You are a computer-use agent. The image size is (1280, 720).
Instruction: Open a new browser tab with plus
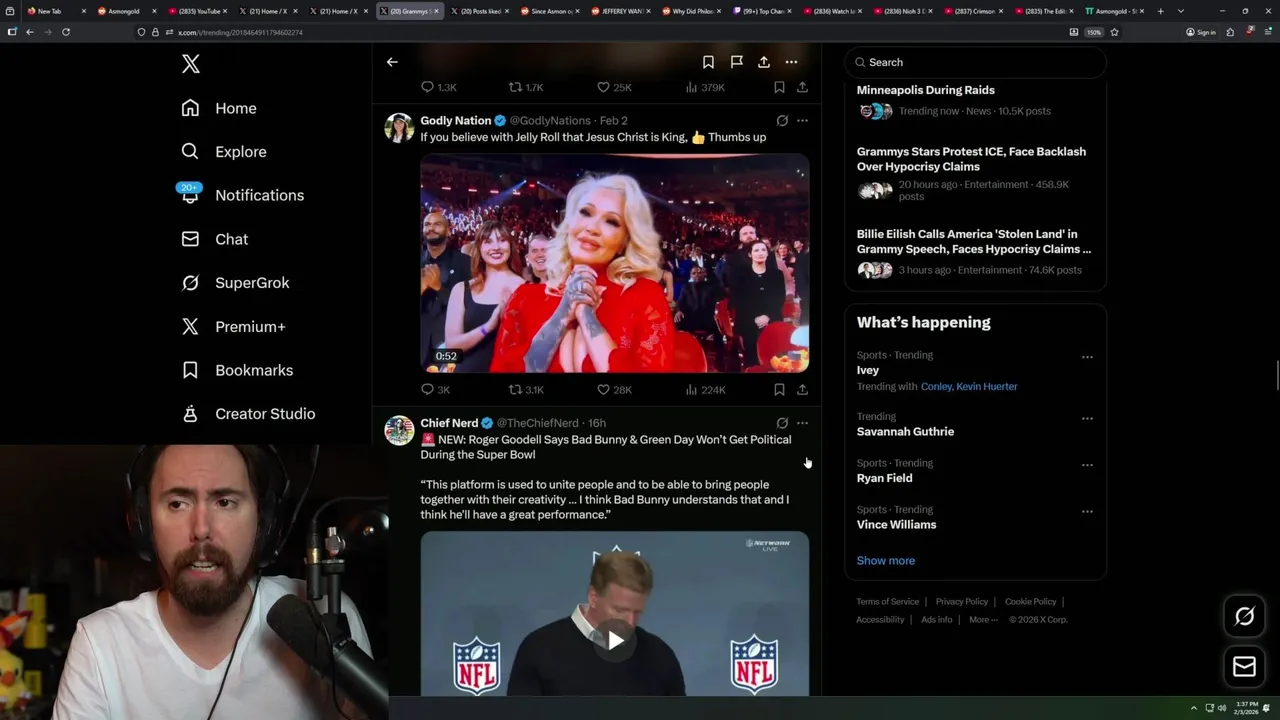(1160, 11)
